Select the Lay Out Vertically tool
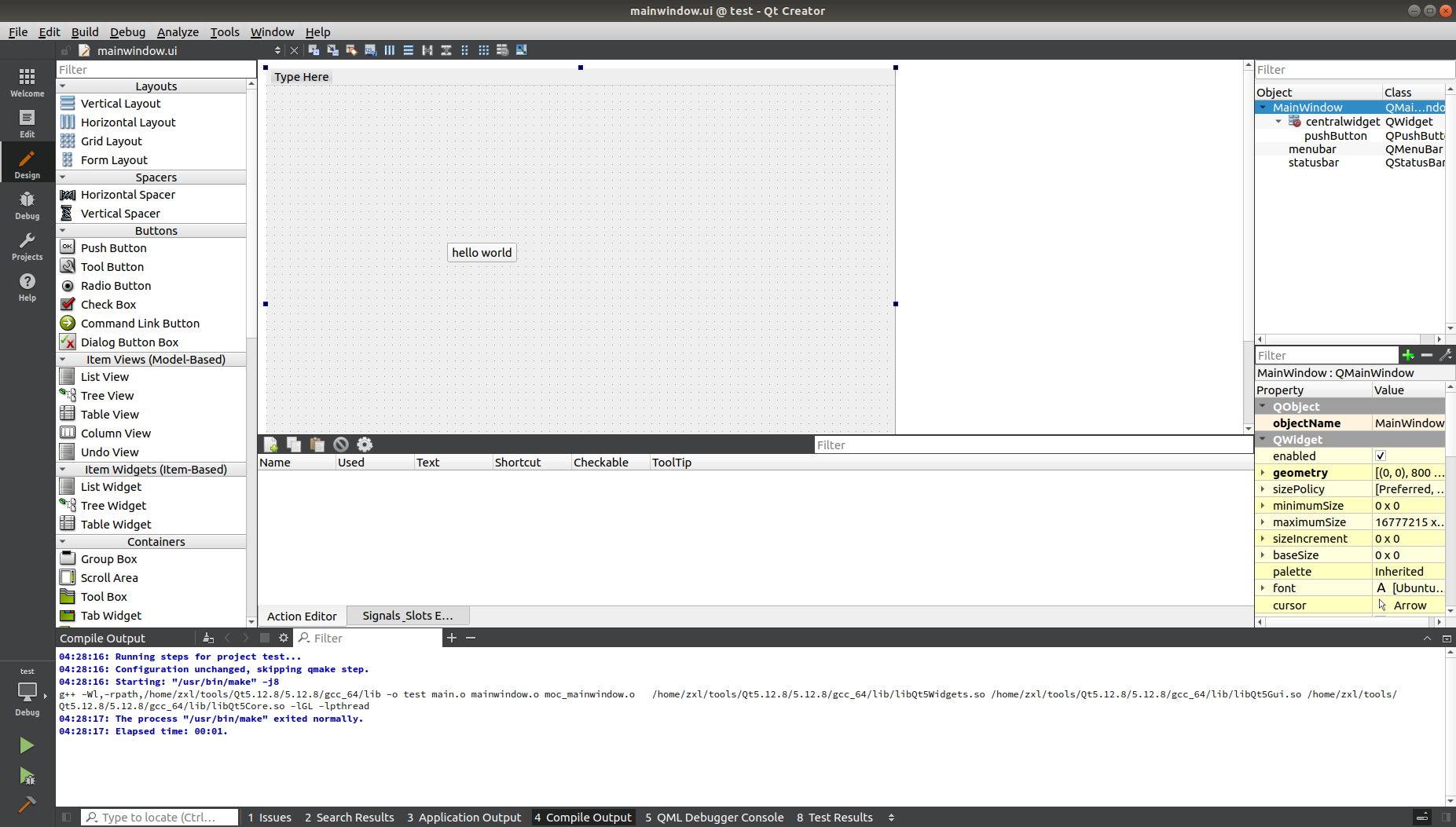The width and height of the screenshot is (1456, 827). tap(408, 49)
